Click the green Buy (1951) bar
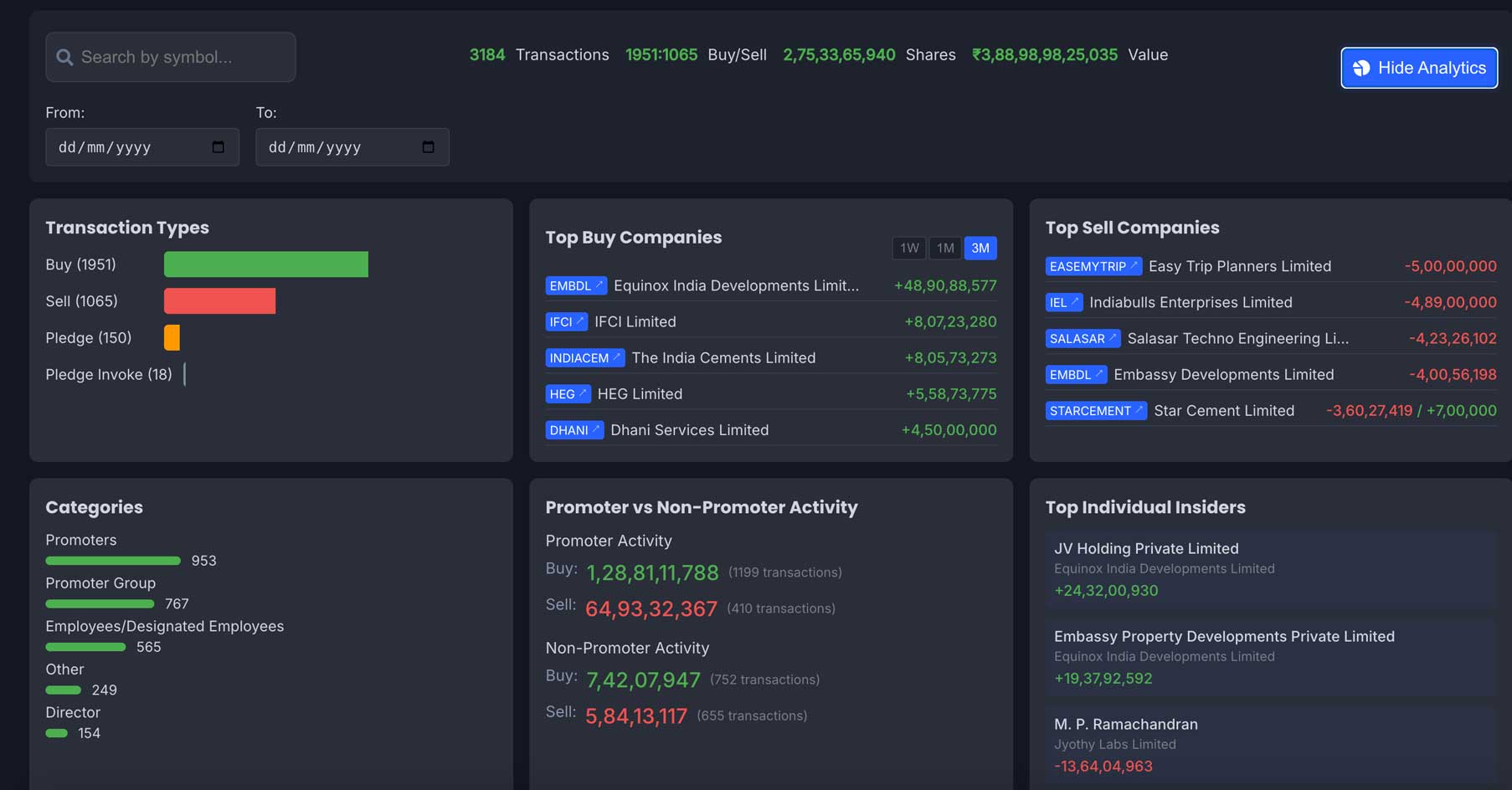1512x790 pixels. pos(266,264)
